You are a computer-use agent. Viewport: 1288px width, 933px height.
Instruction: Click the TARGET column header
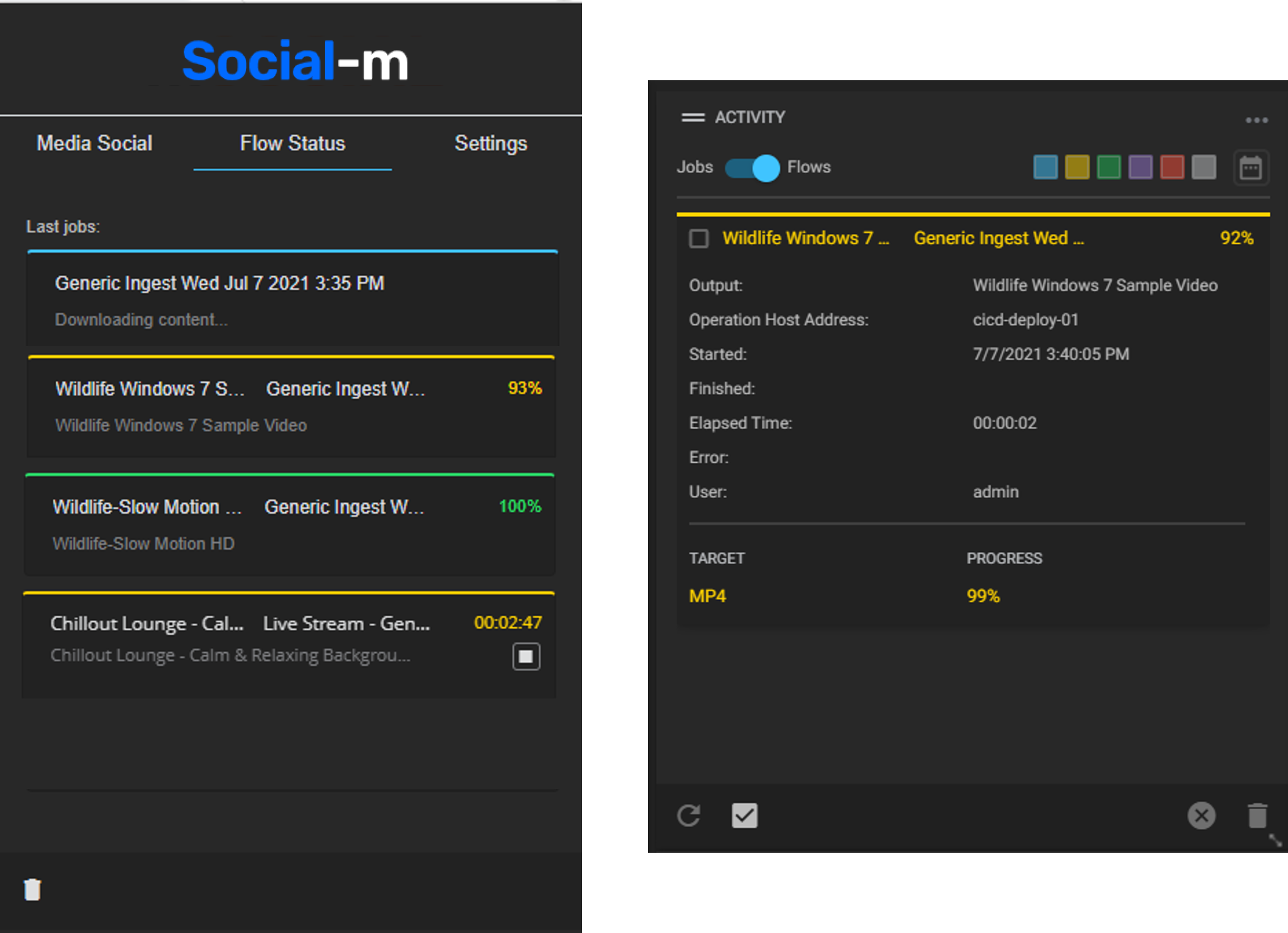tap(716, 558)
